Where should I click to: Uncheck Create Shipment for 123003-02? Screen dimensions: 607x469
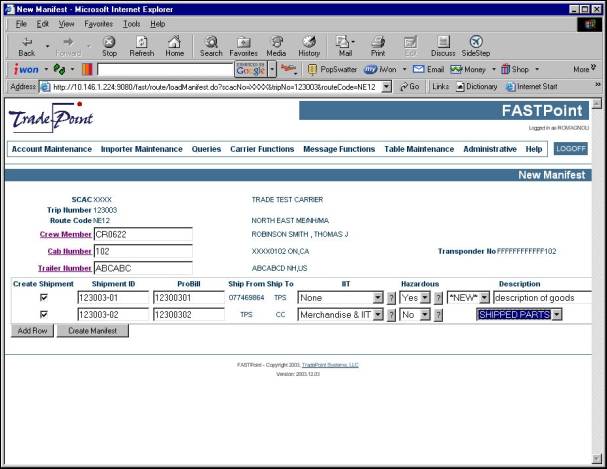(44, 314)
